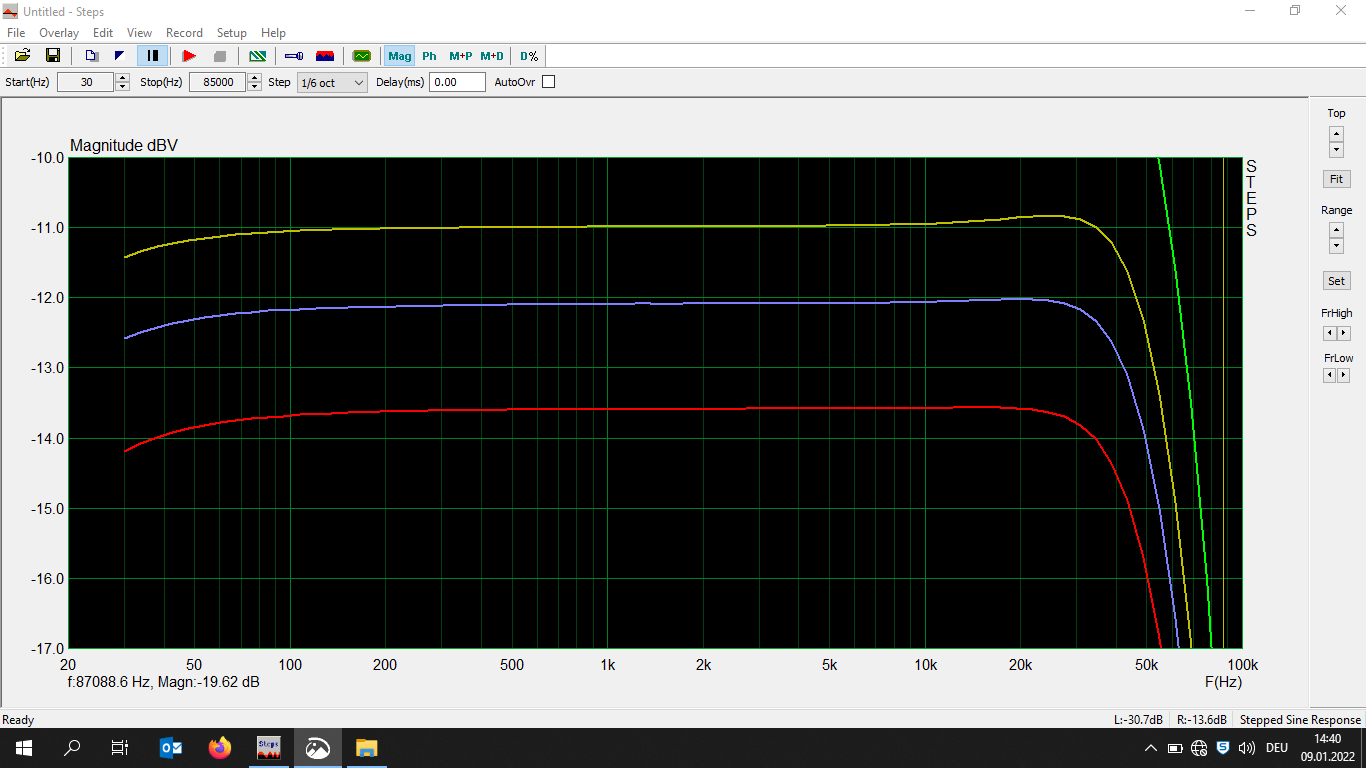Switch to Ph phase view
Image resolution: width=1366 pixels, height=768 pixels.
429,56
